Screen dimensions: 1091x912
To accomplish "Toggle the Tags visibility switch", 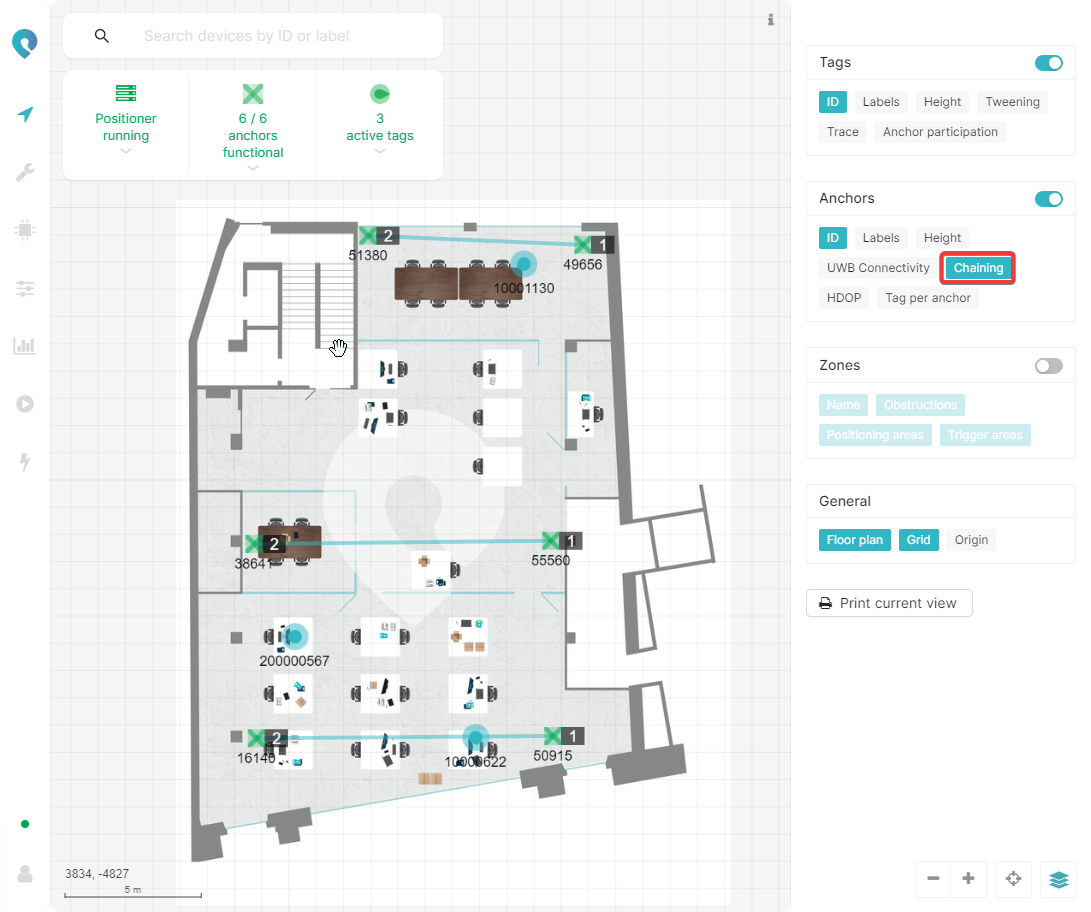I will click(1048, 63).
